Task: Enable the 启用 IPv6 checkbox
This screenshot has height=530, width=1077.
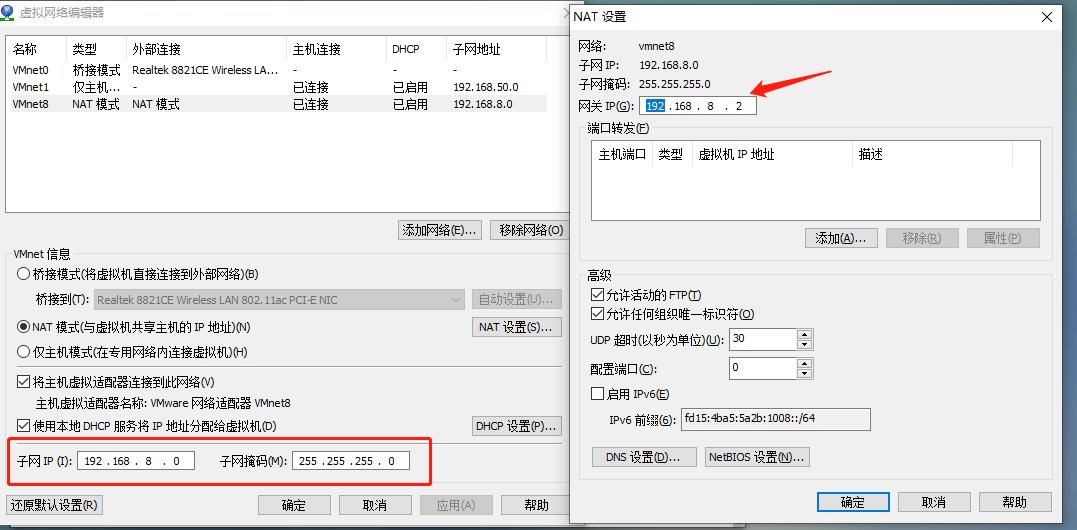Action: tap(596, 394)
